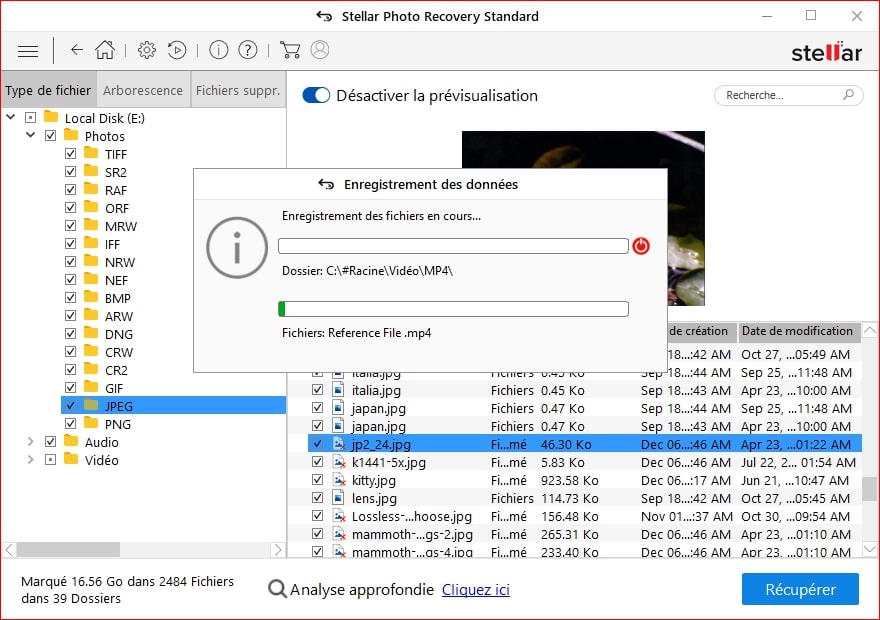This screenshot has width=880, height=620.
Task: Uncheck the jp2_24.jpg file checkbox
Action: (x=318, y=444)
